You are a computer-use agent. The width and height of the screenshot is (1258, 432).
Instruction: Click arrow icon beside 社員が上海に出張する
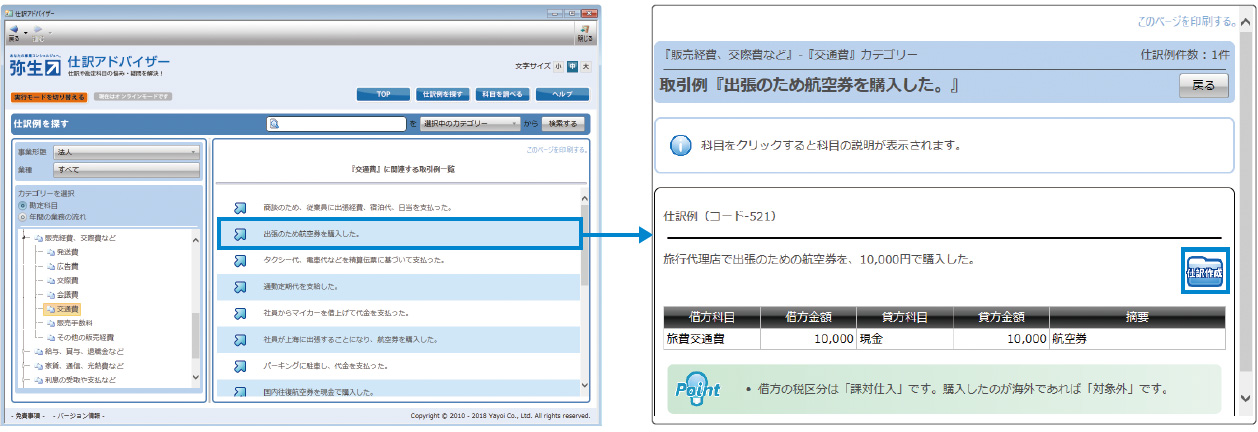coord(240,340)
